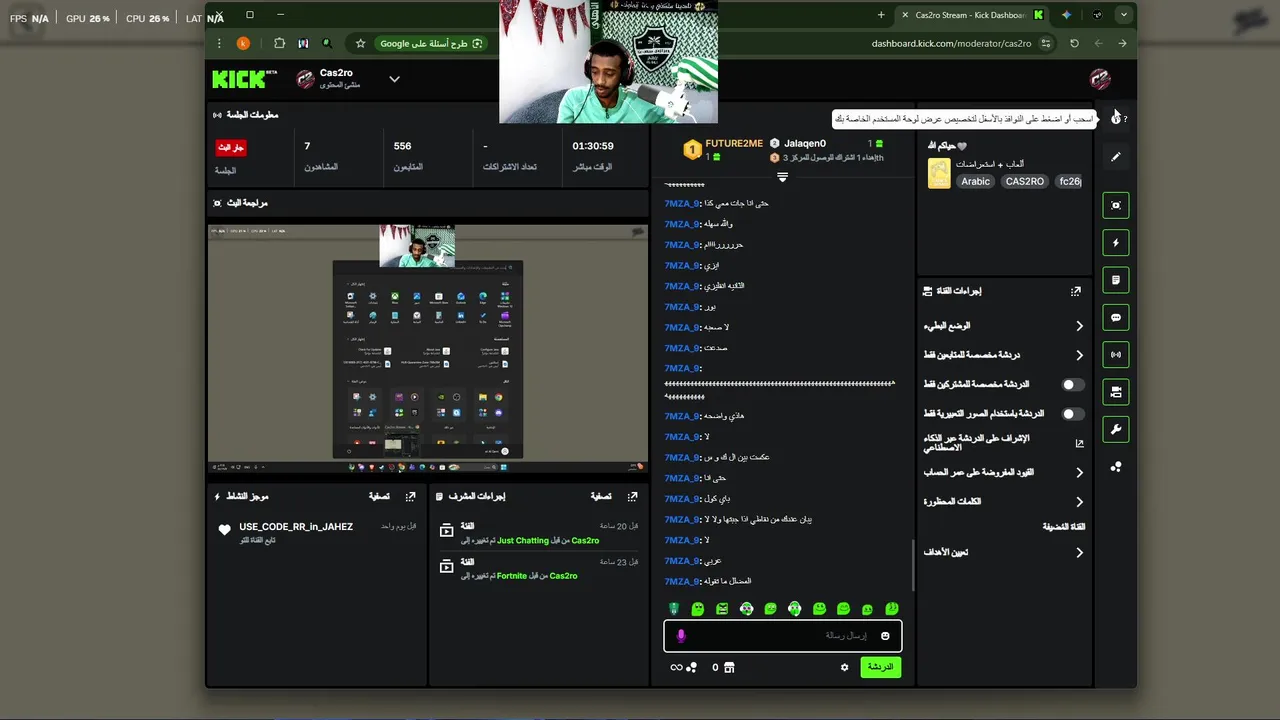The image size is (1280, 720).
Task: Open the pencil edit layout icon
Action: 1116,157
